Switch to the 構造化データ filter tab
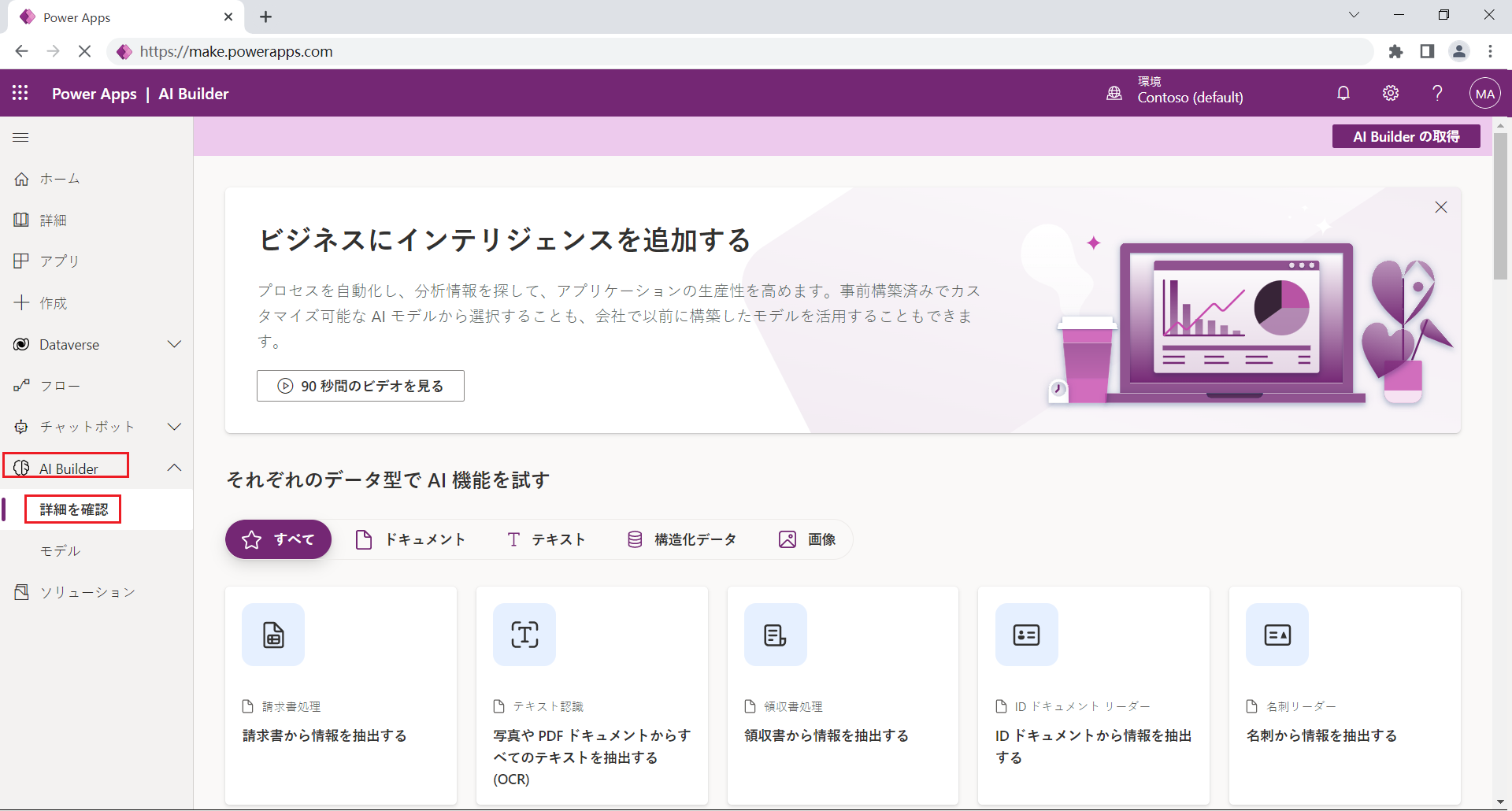This screenshot has width=1512, height=811. click(682, 539)
